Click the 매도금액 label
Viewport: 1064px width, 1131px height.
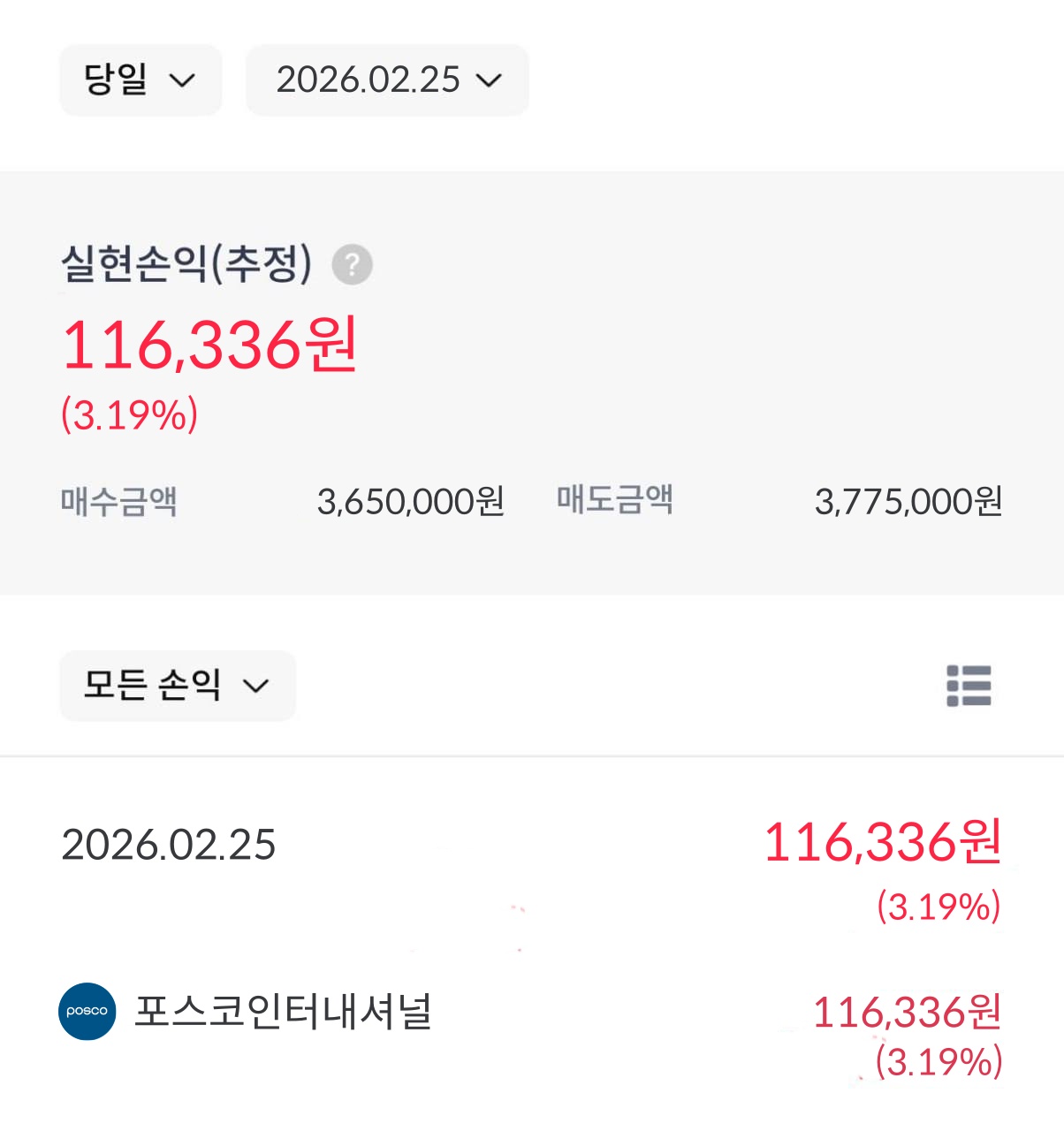[x=615, y=499]
